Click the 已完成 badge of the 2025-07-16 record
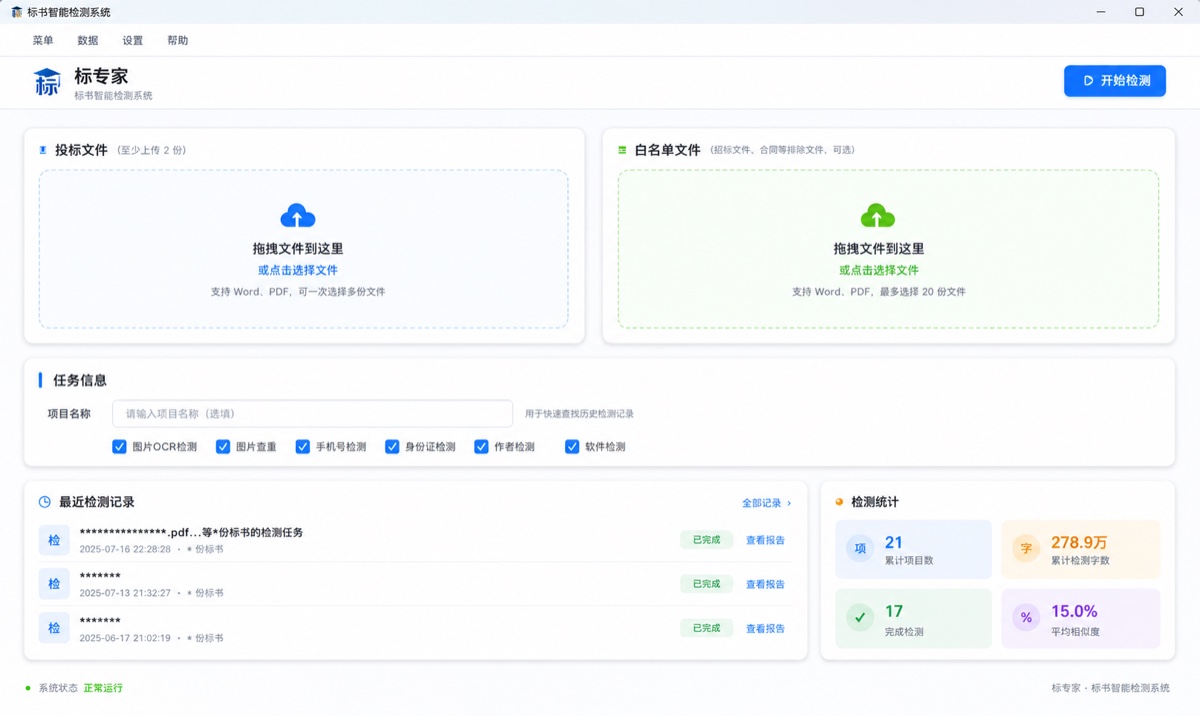This screenshot has width=1200, height=716. click(706, 540)
